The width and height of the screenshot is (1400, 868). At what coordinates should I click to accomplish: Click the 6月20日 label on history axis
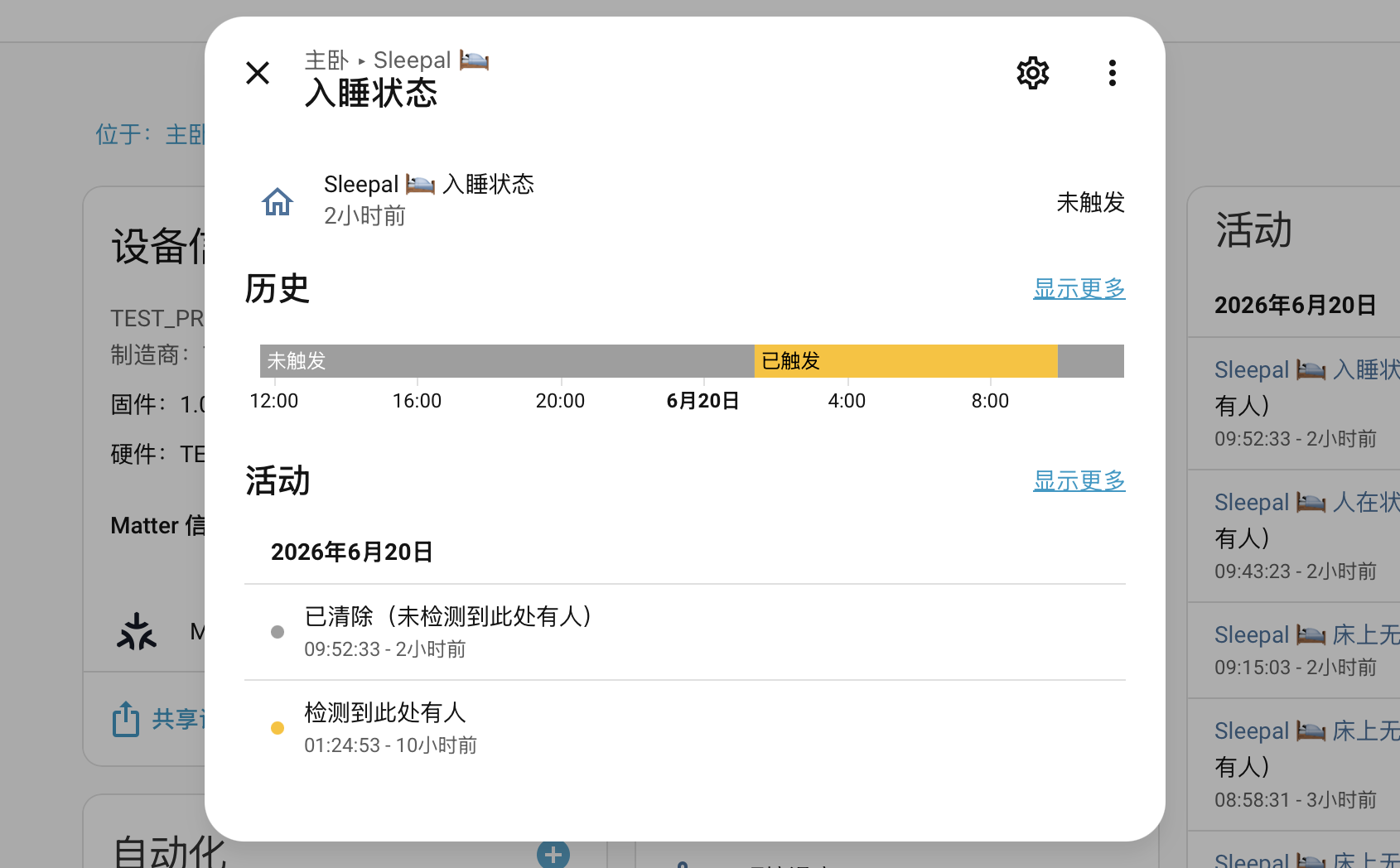702,401
